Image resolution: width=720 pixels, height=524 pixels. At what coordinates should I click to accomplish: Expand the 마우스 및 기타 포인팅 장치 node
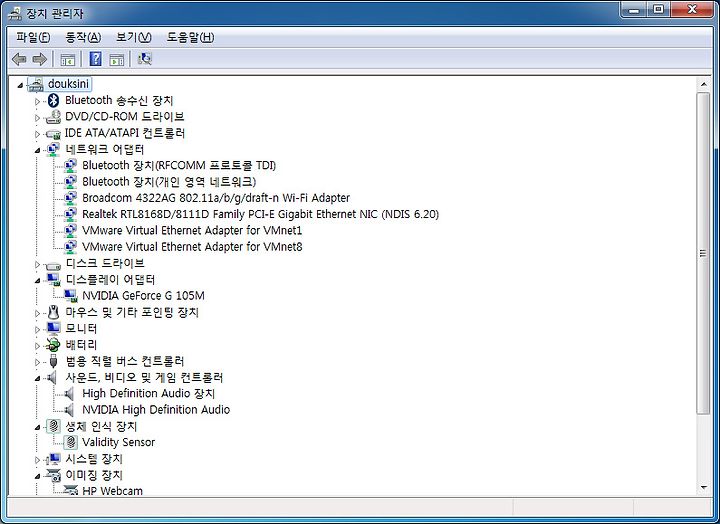pyautogui.click(x=38, y=313)
